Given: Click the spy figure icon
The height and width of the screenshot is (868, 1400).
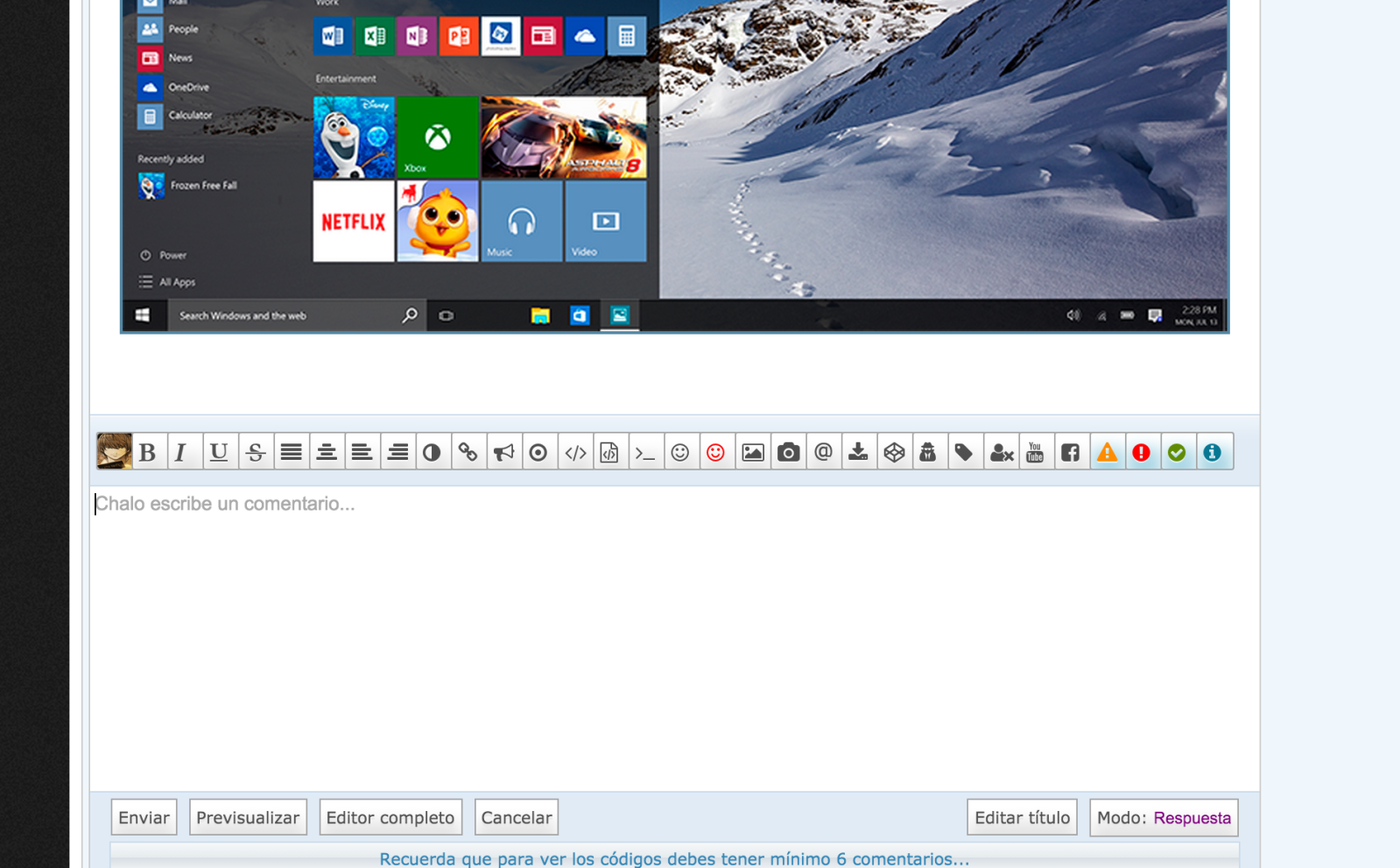Looking at the screenshot, I should coord(929,452).
